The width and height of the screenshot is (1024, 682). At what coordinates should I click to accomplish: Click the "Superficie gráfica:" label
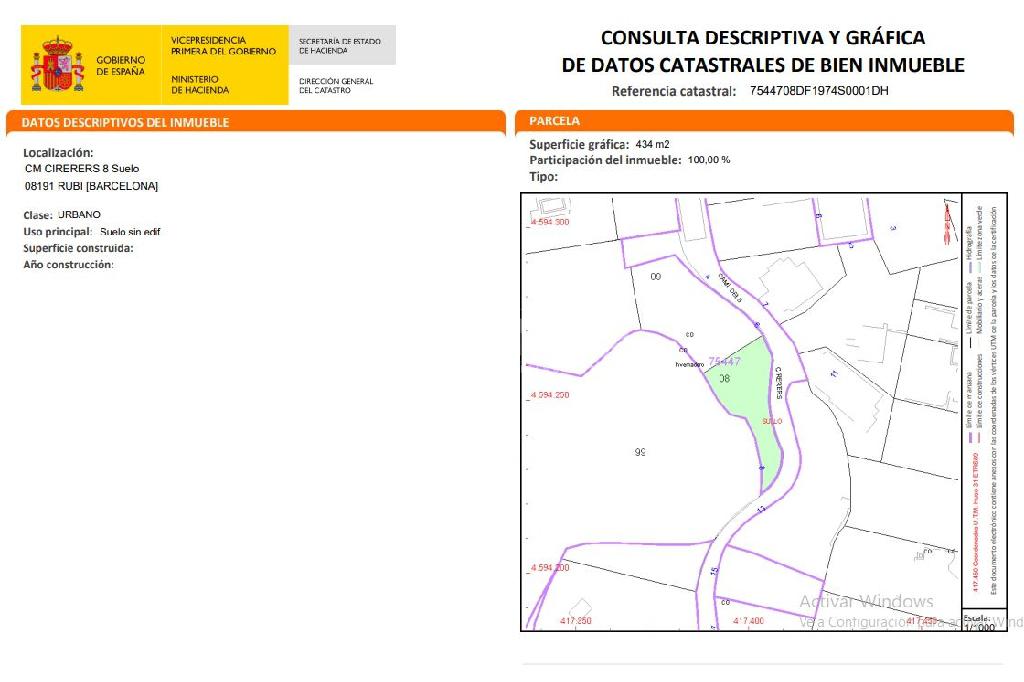tap(579, 144)
